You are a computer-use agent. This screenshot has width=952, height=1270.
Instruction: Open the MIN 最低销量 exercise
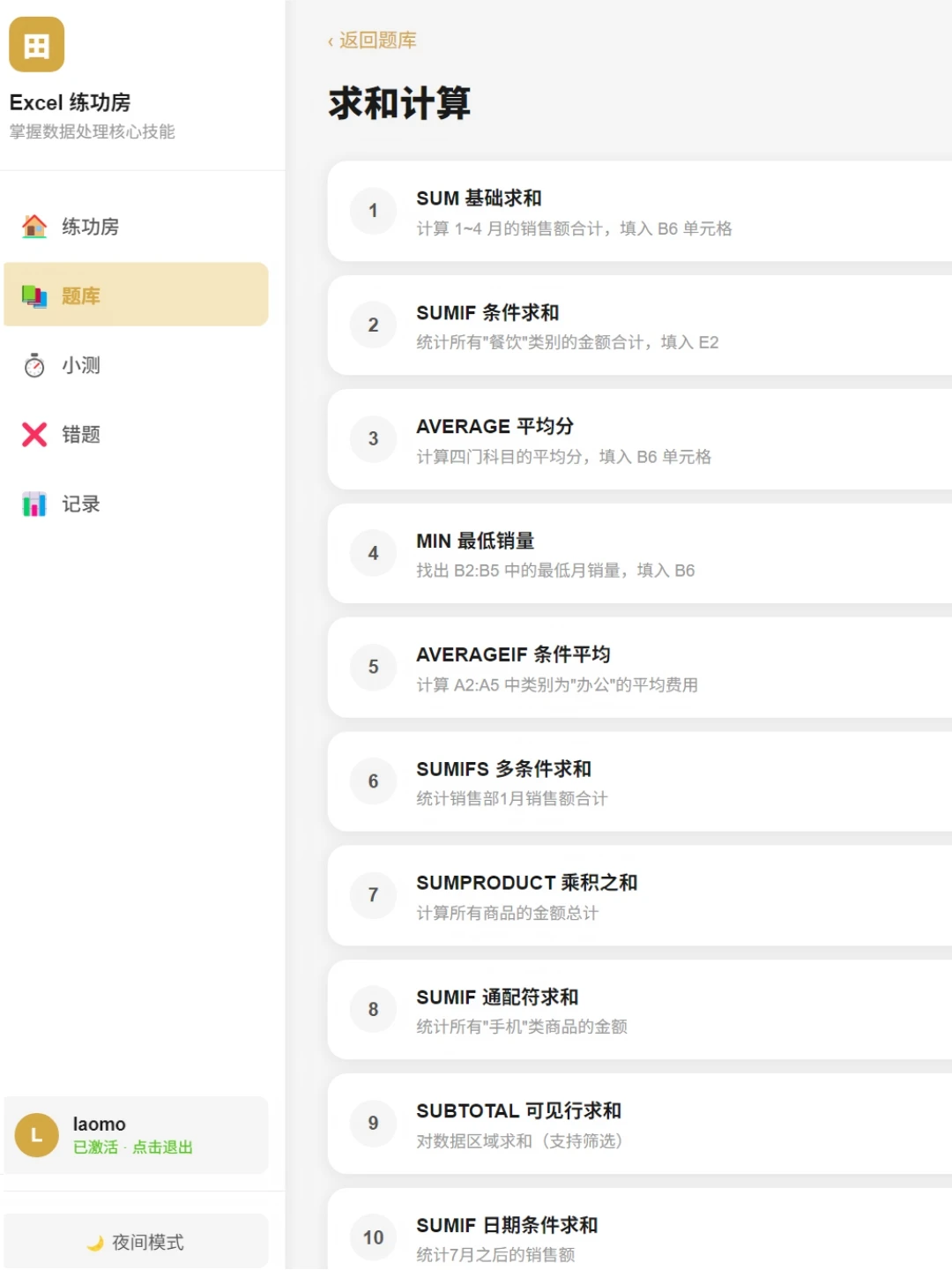(640, 554)
